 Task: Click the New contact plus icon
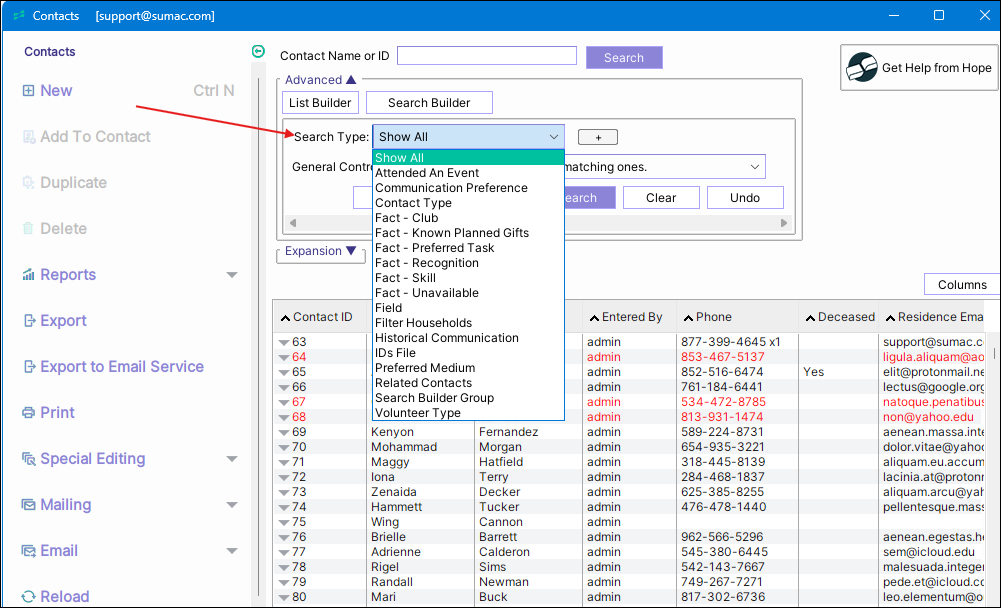tap(28, 91)
